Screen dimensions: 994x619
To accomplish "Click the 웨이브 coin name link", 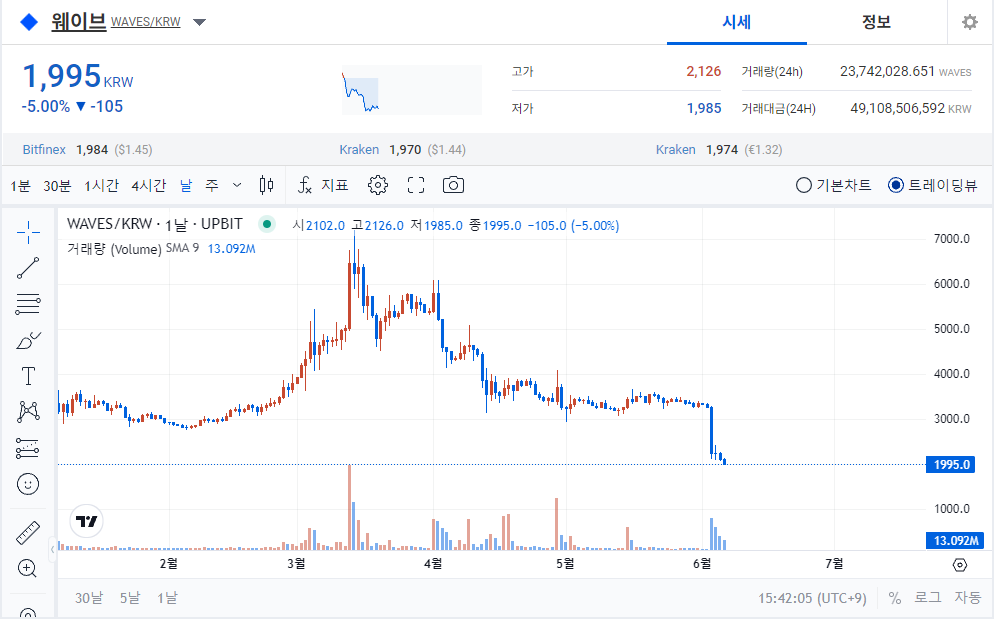I will click(79, 22).
